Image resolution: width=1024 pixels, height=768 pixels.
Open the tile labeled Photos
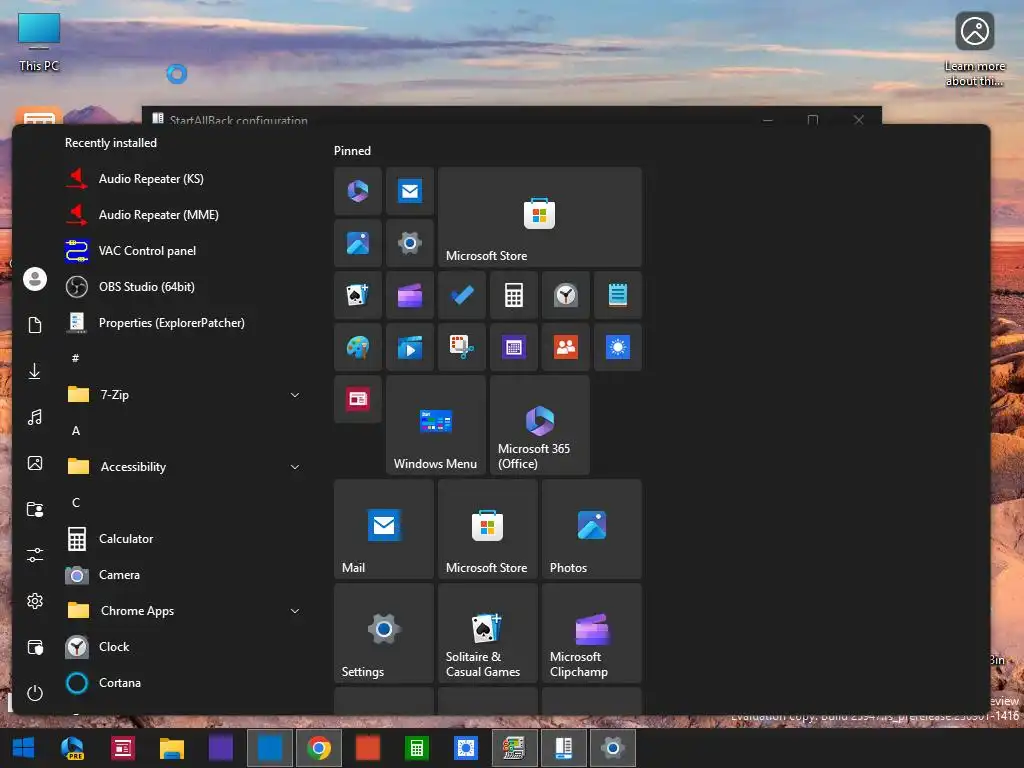592,528
